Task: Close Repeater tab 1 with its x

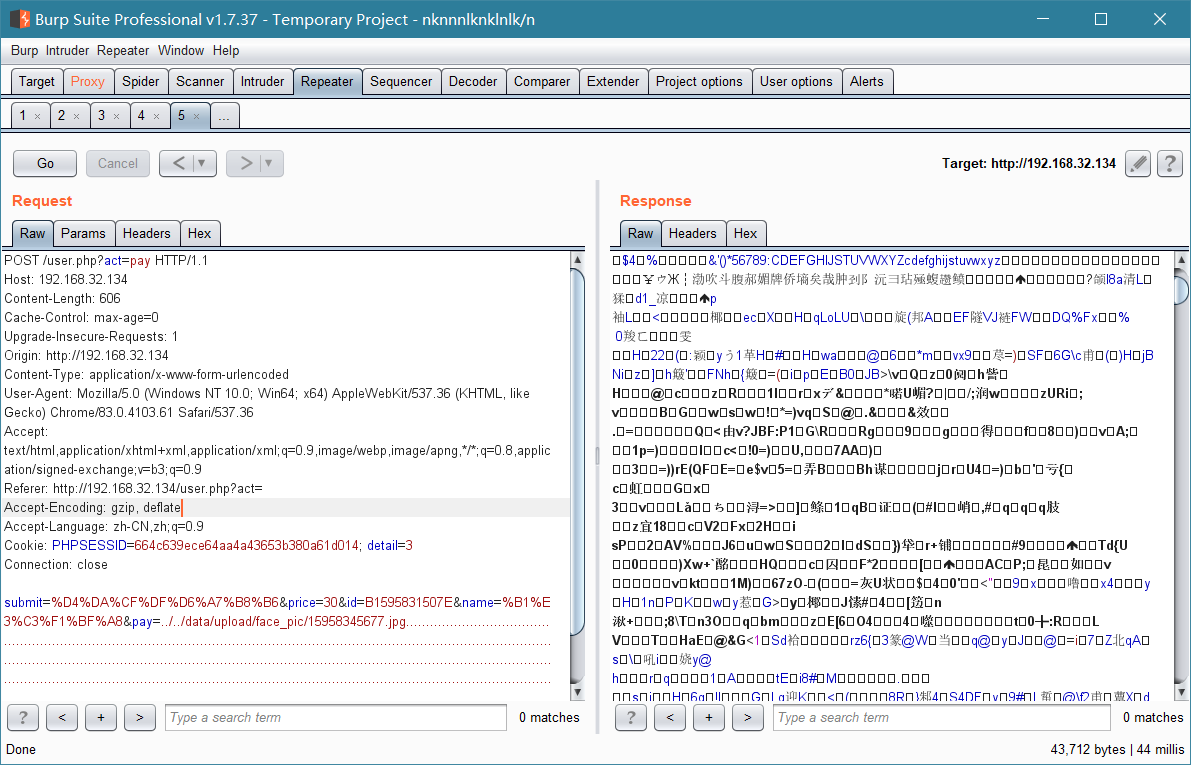Action: 37,116
